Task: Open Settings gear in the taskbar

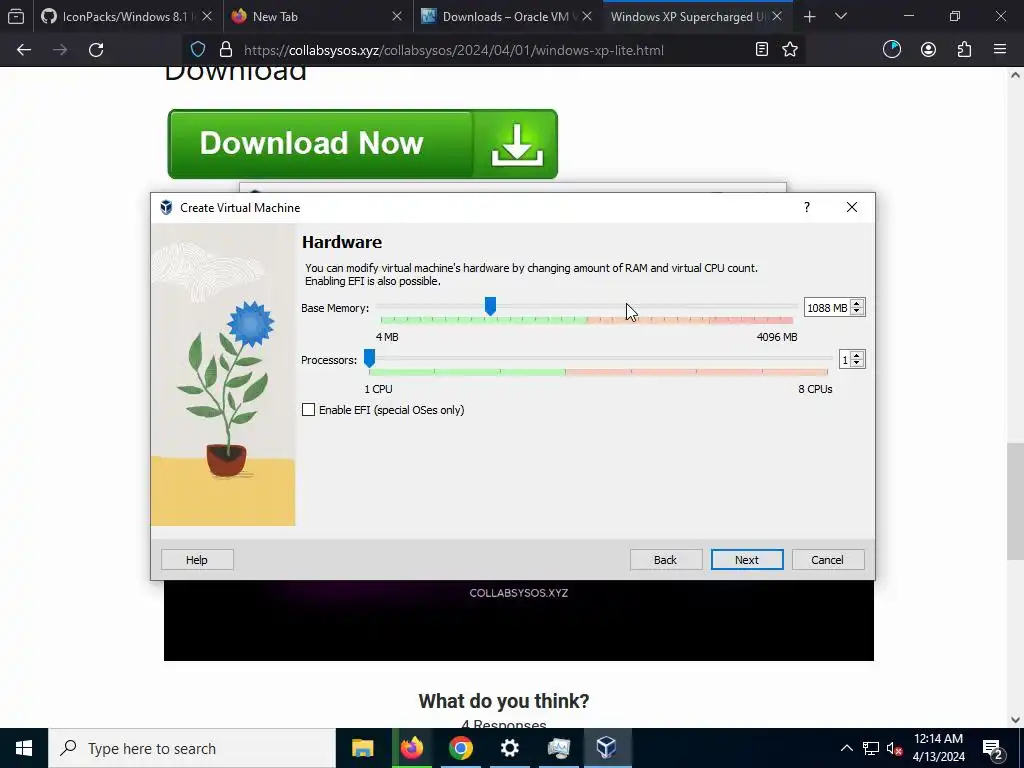Action: click(x=509, y=748)
